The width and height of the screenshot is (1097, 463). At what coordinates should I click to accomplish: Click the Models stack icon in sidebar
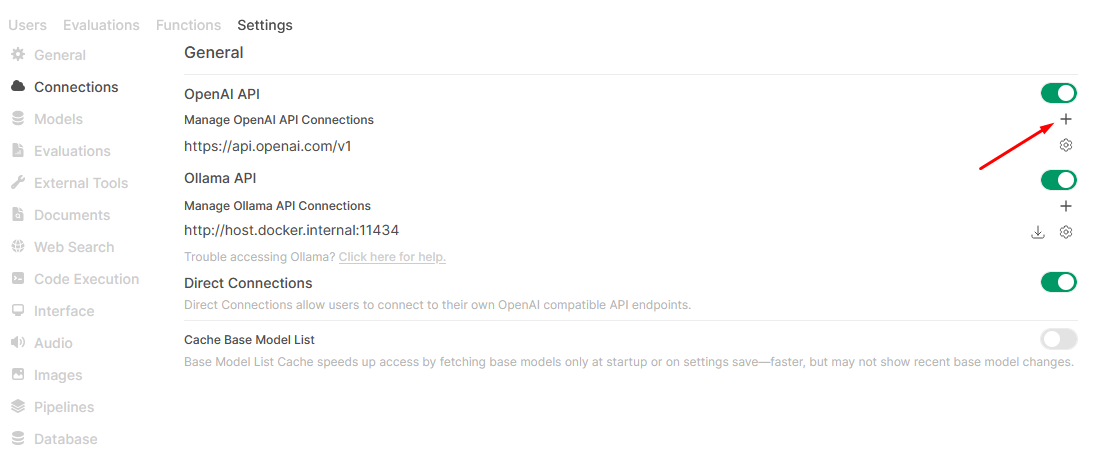point(18,119)
